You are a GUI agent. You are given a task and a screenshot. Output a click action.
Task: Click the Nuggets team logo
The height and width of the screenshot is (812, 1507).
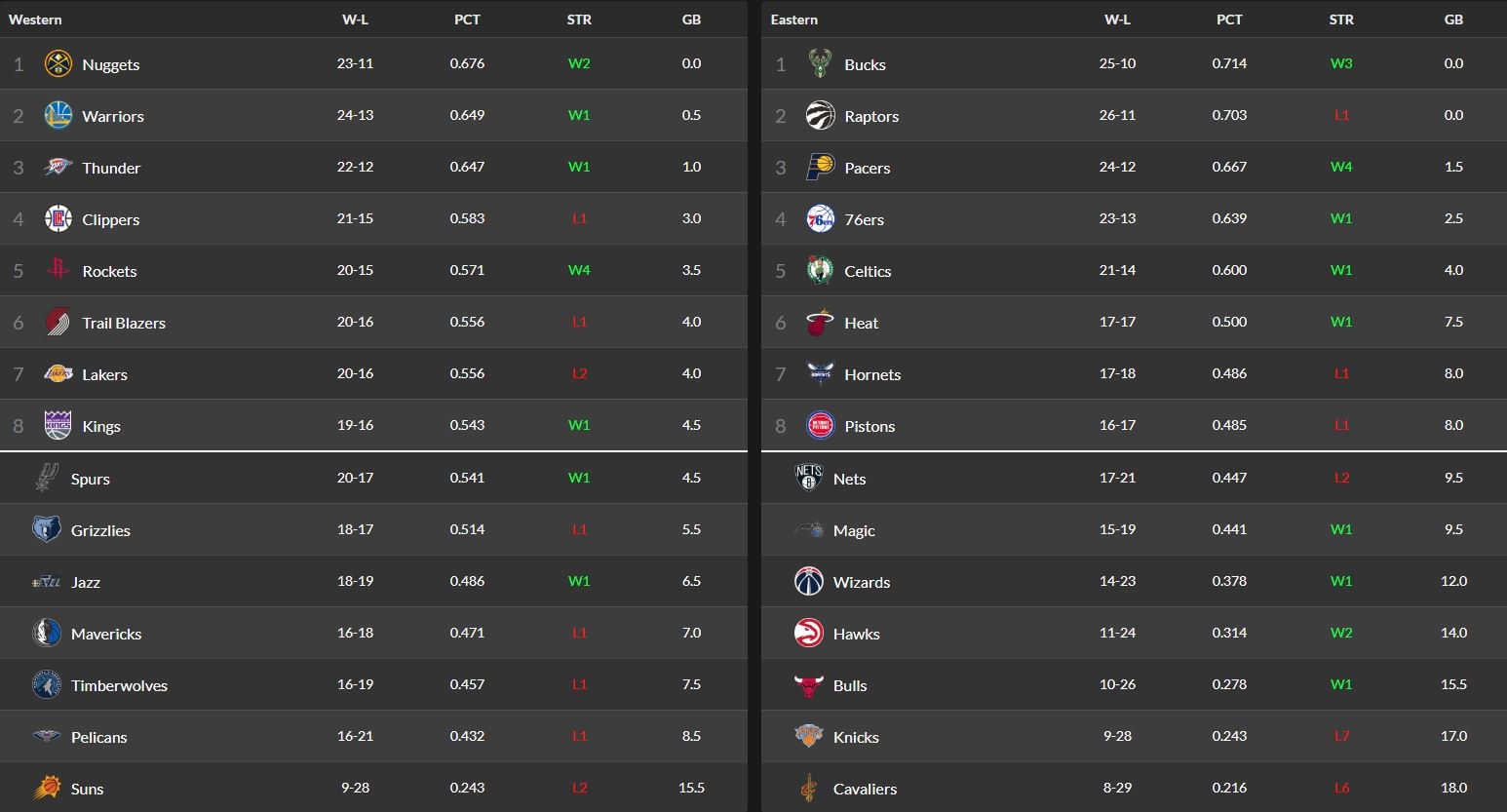(58, 64)
